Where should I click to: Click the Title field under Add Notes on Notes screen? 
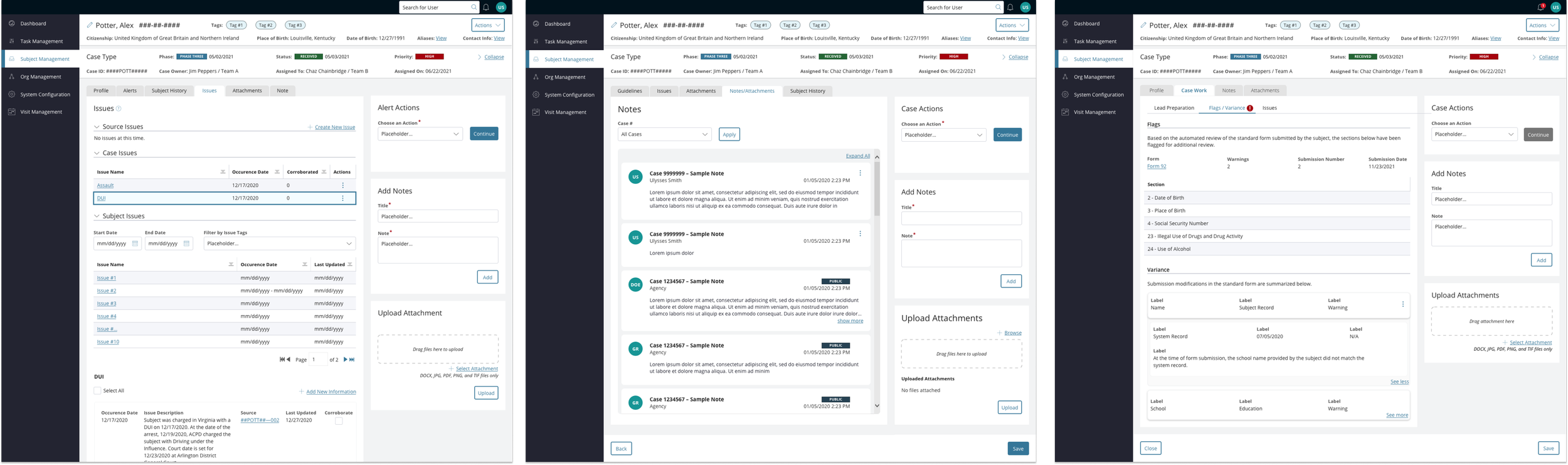point(961,218)
